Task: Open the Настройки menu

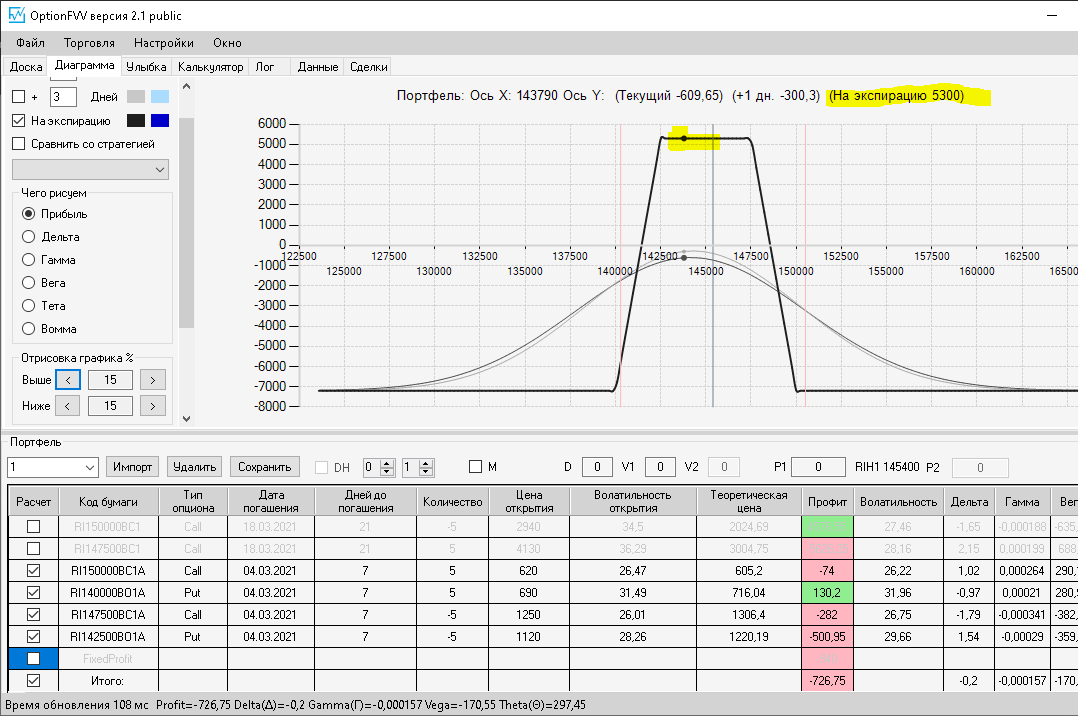Action: click(163, 43)
